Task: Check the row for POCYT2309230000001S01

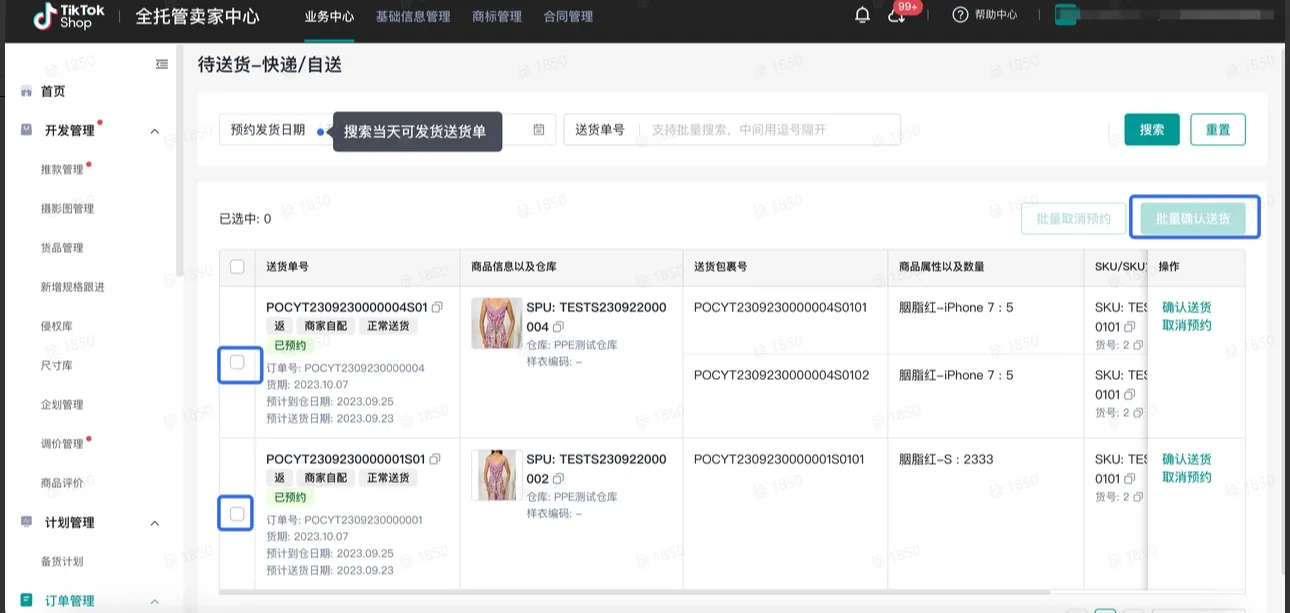Action: [x=237, y=514]
